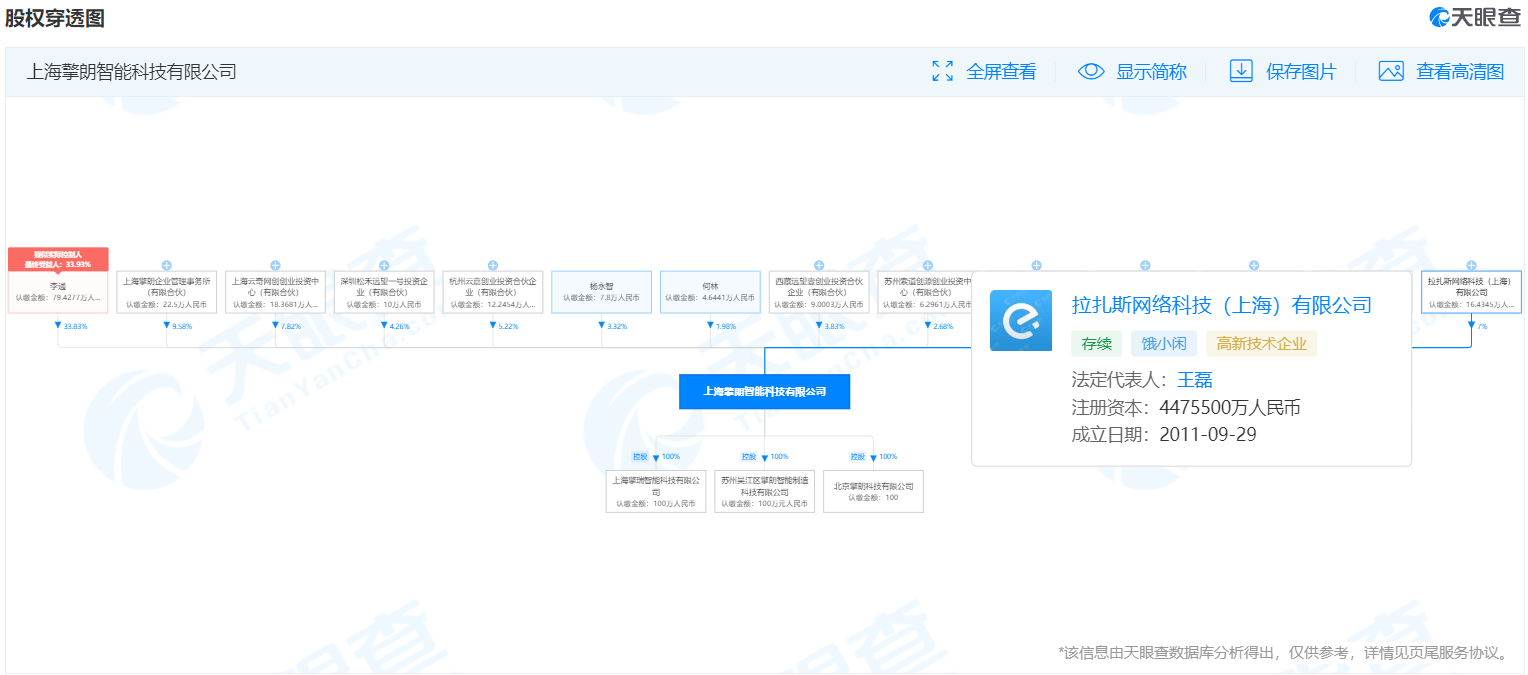Click the fullscreen view icon
The width and height of the screenshot is (1528, 675).
[x=942, y=71]
